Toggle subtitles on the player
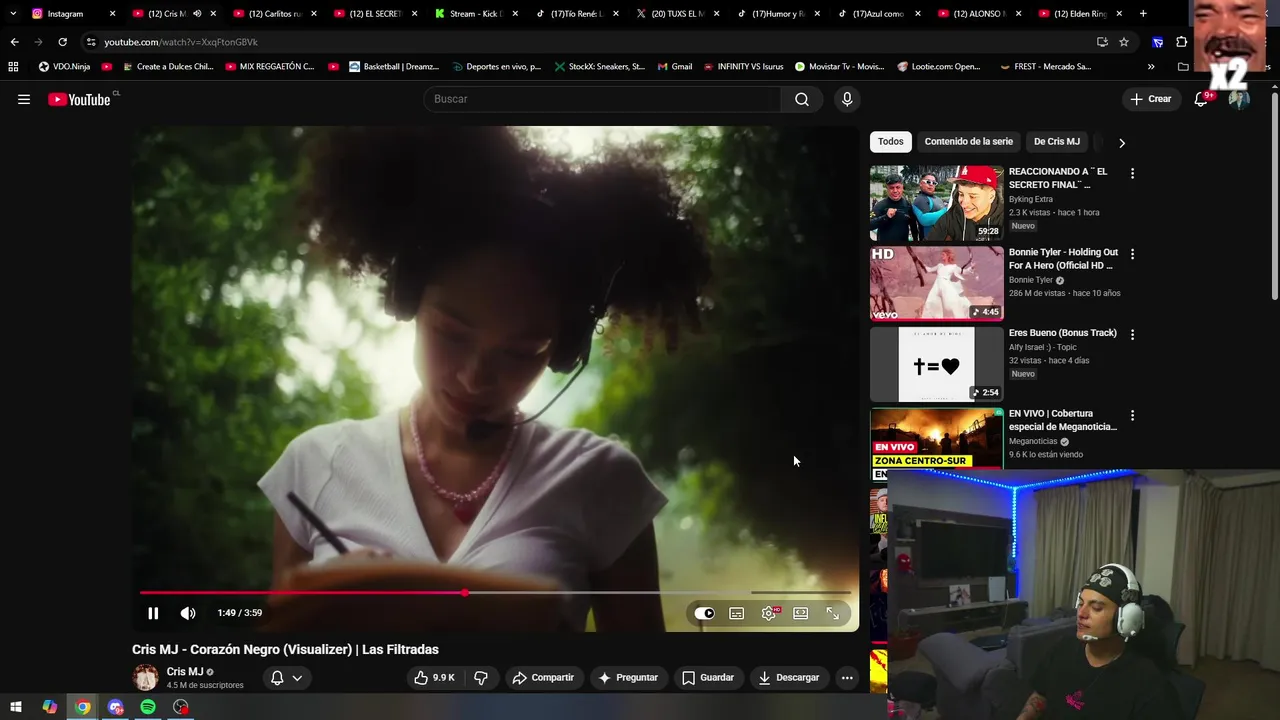The width and height of the screenshot is (1280, 720). click(x=737, y=613)
